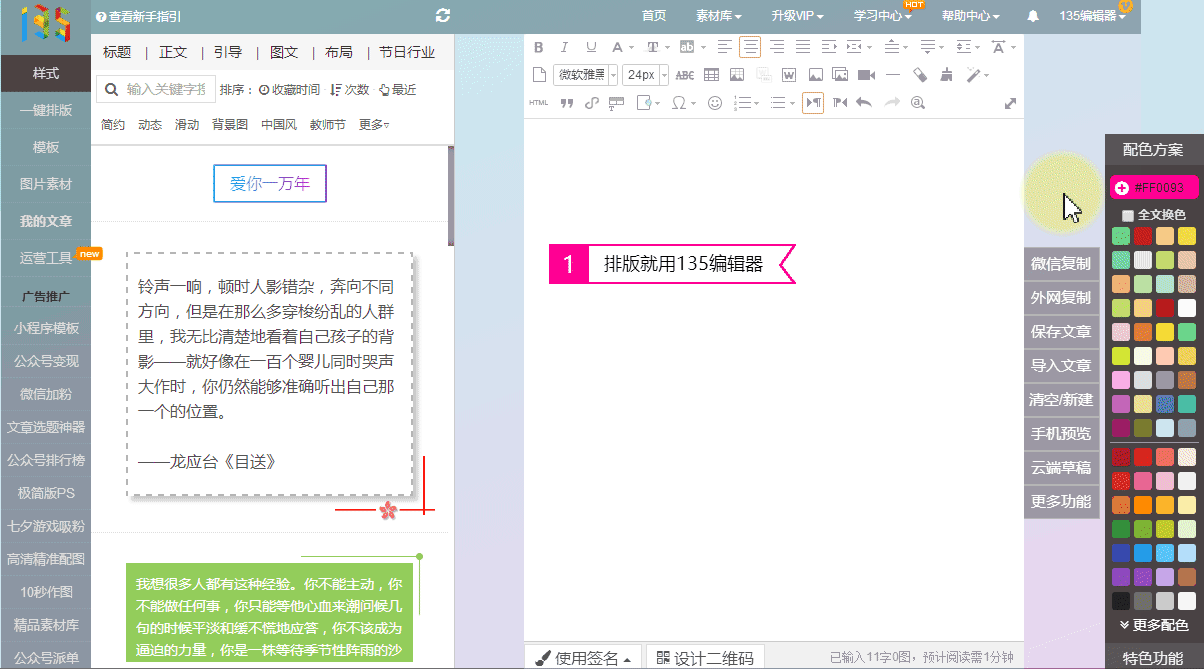The image size is (1204, 669).
Task: Toggle left-to-right text direction
Action: click(813, 102)
